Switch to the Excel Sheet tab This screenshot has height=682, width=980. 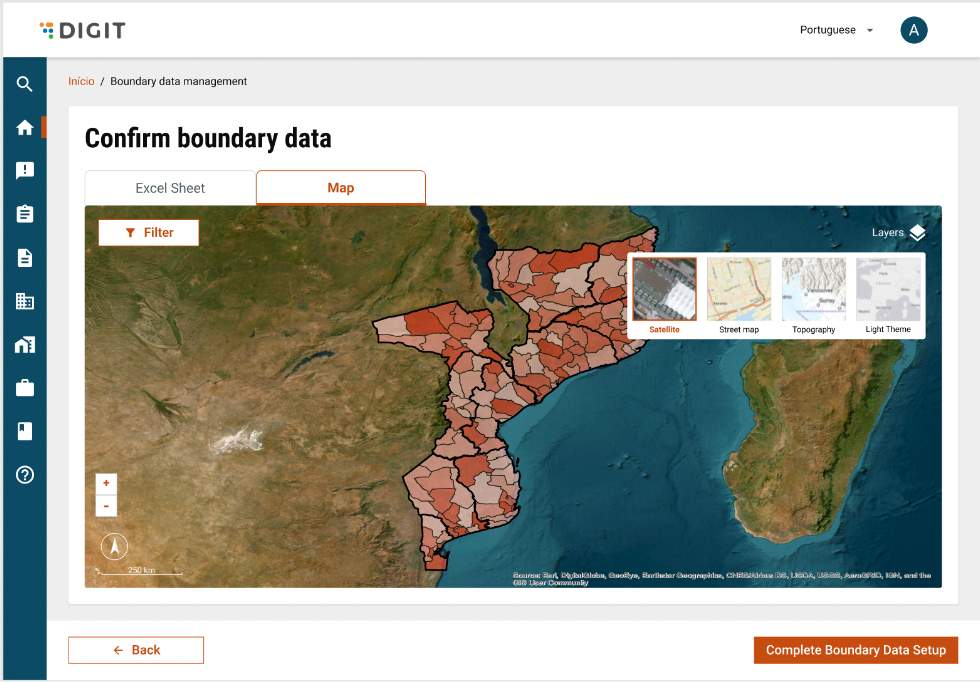coord(170,188)
